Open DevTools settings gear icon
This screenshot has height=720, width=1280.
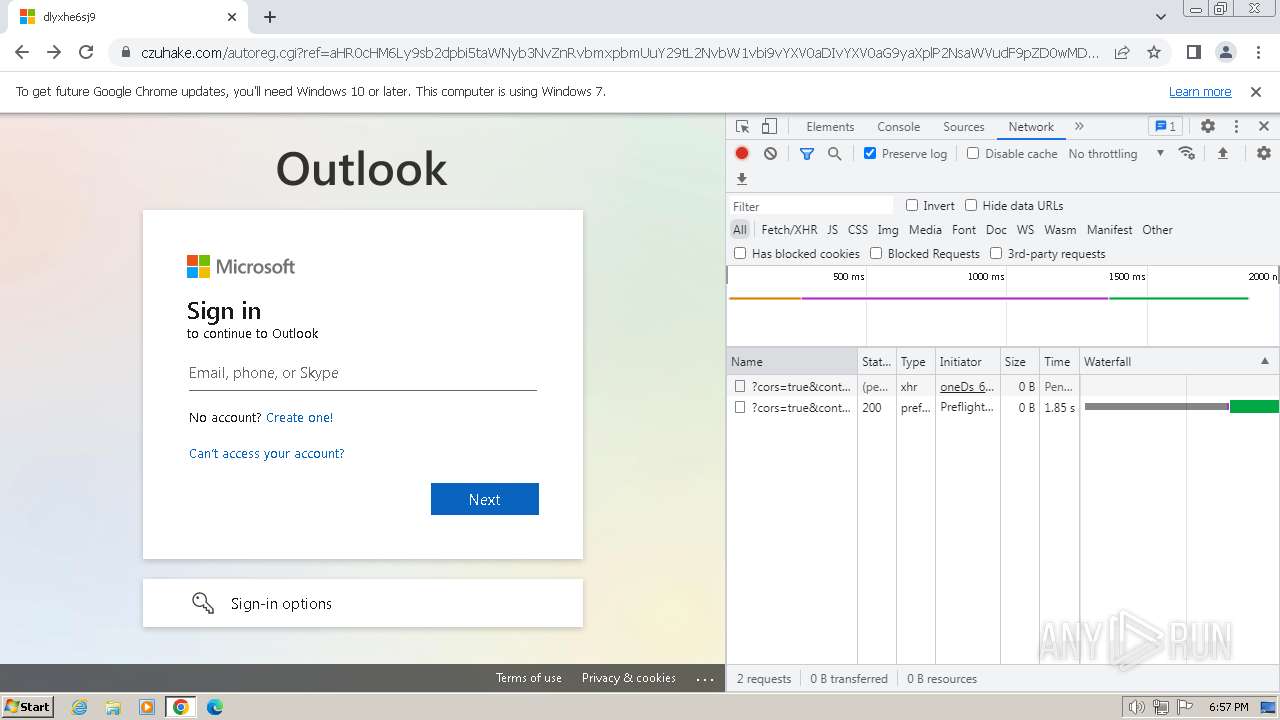[1208, 127]
